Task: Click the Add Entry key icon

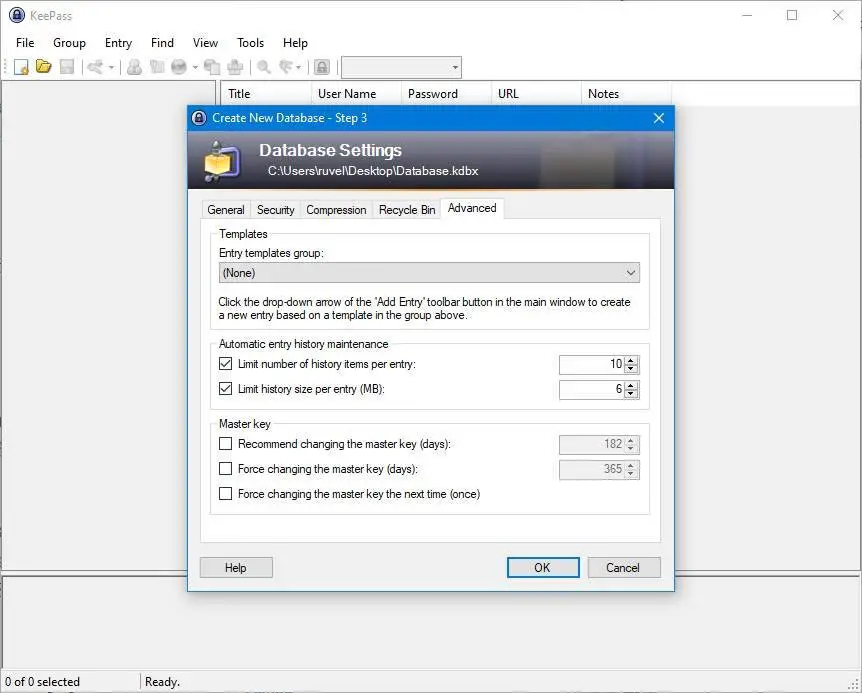Action: [x=96, y=67]
